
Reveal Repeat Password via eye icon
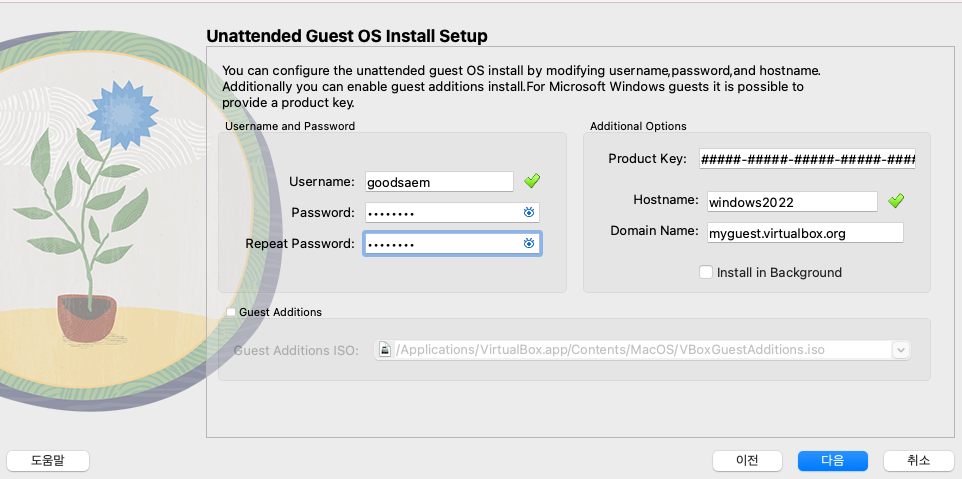[x=529, y=243]
